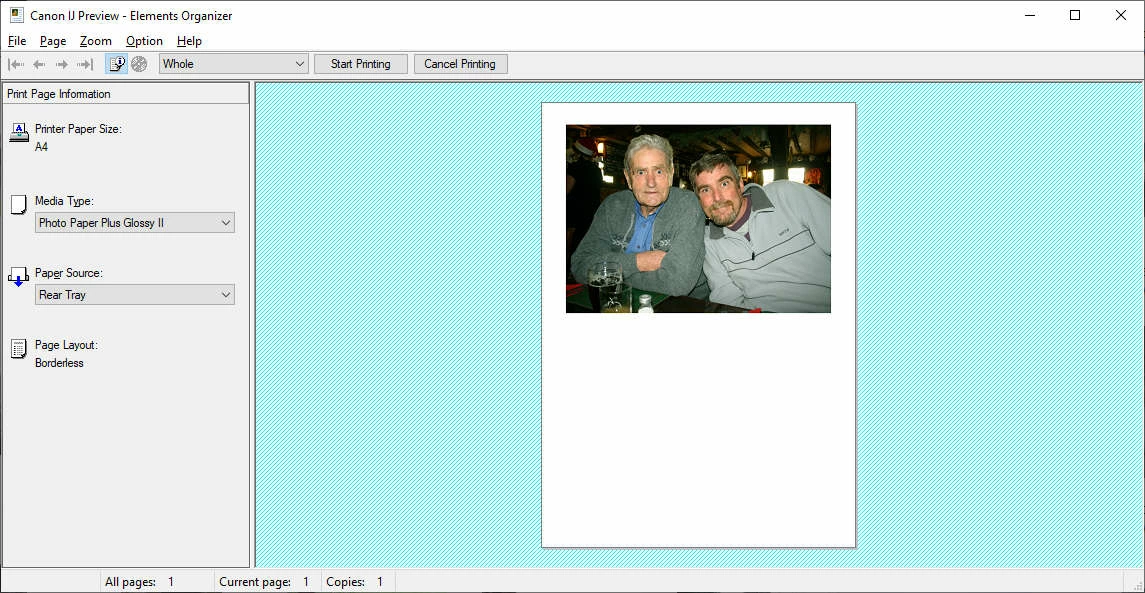Go to next page arrow icon
This screenshot has width=1145, height=593.
click(x=62, y=64)
